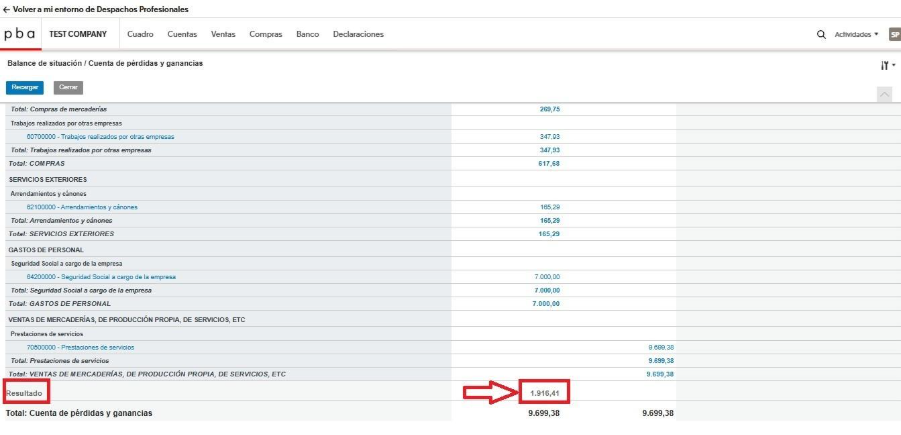Click the Recargar button
Image resolution: width=901 pixels, height=435 pixels.
coord(25,87)
